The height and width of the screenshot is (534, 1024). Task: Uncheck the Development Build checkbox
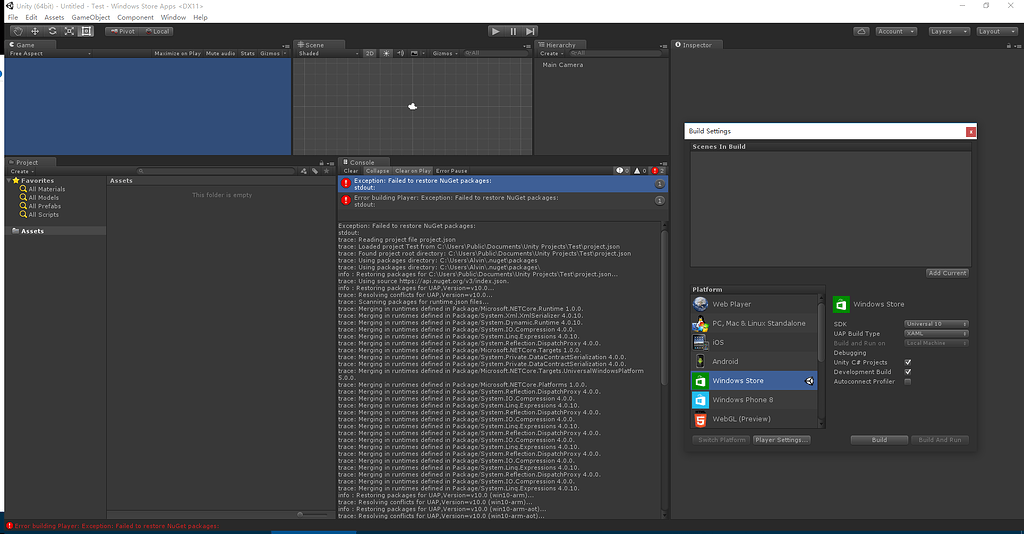click(x=907, y=372)
